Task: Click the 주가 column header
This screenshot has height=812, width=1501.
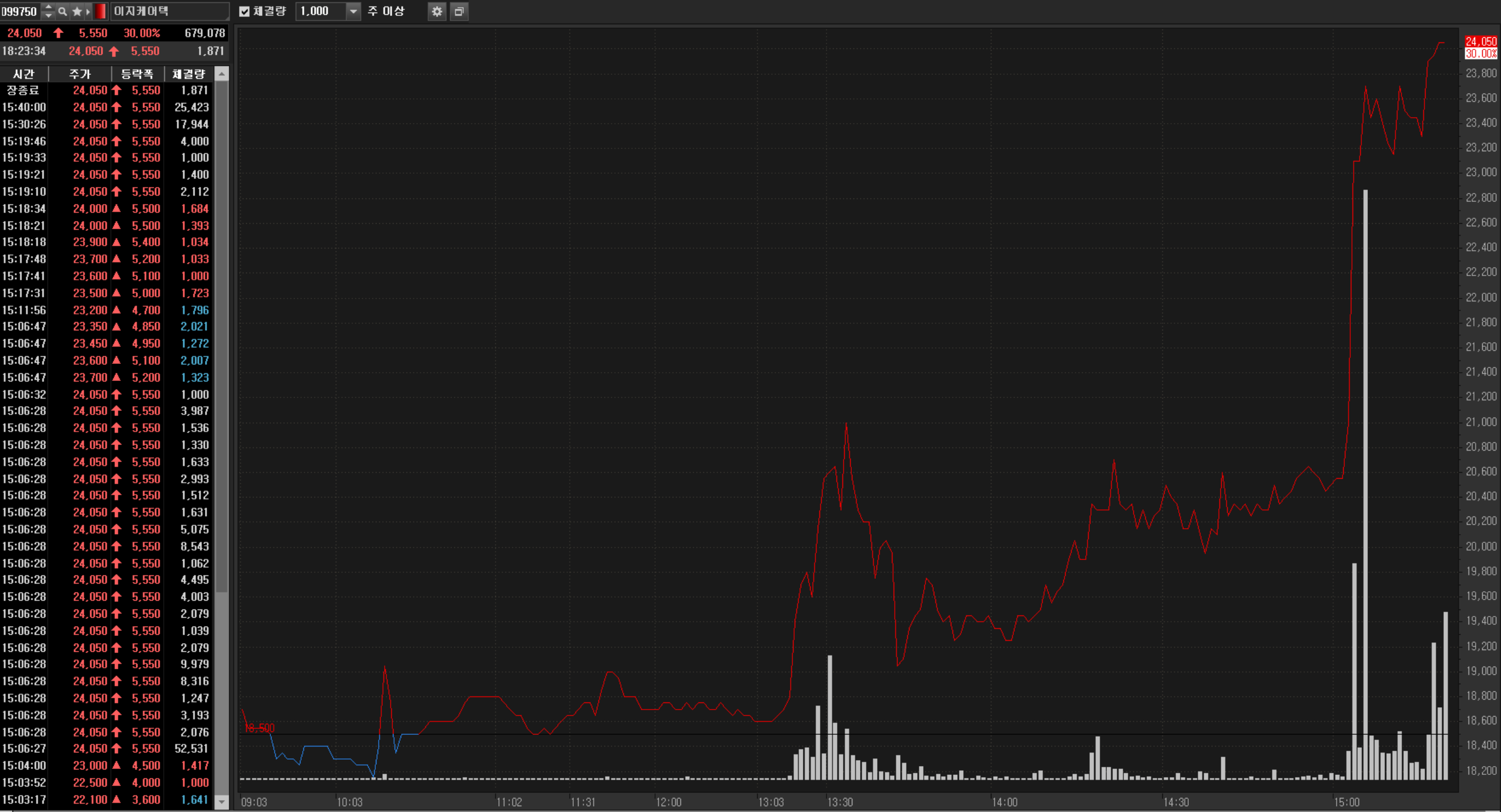Action: click(80, 74)
